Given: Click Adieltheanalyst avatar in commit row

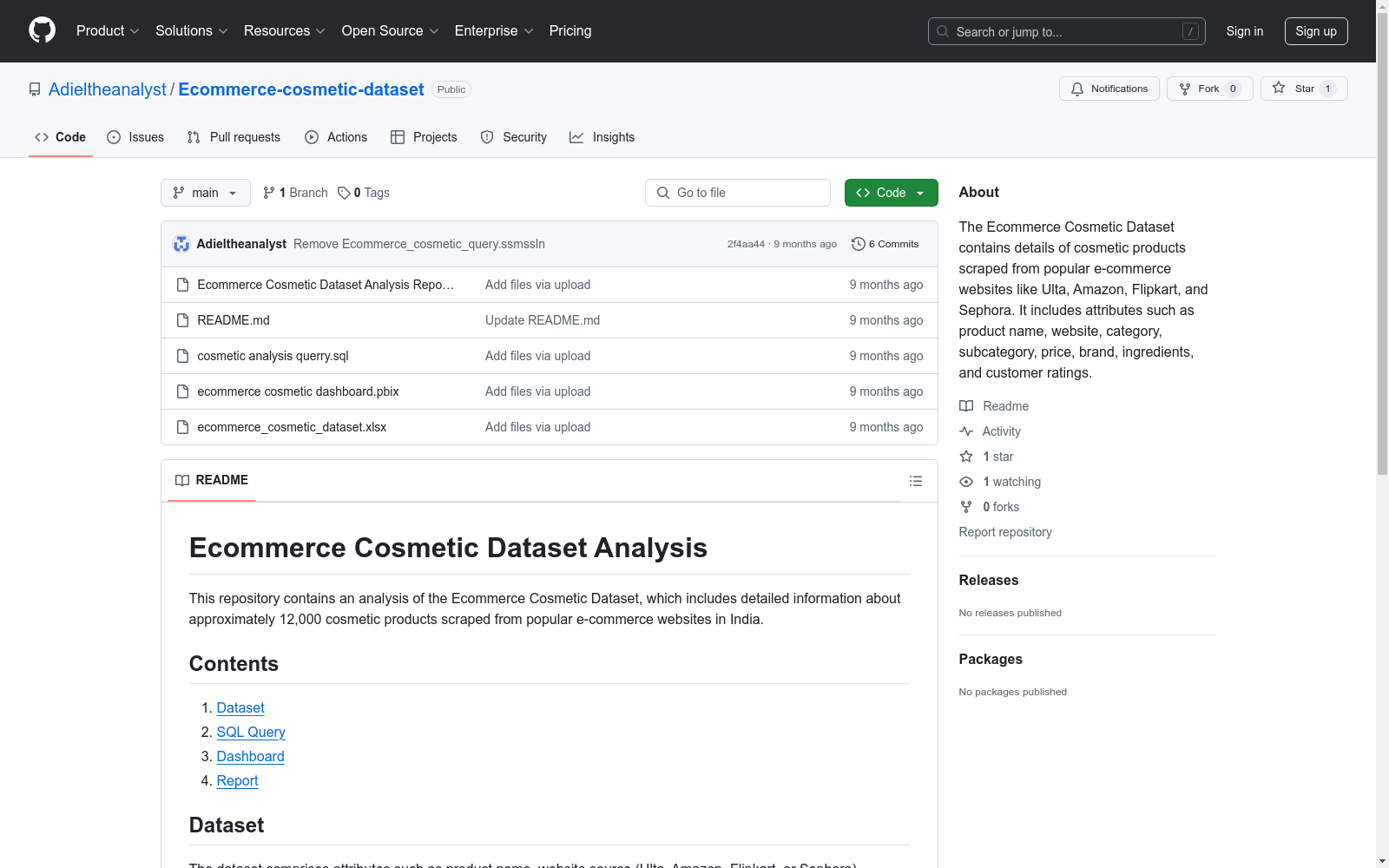Looking at the screenshot, I should coord(181,244).
